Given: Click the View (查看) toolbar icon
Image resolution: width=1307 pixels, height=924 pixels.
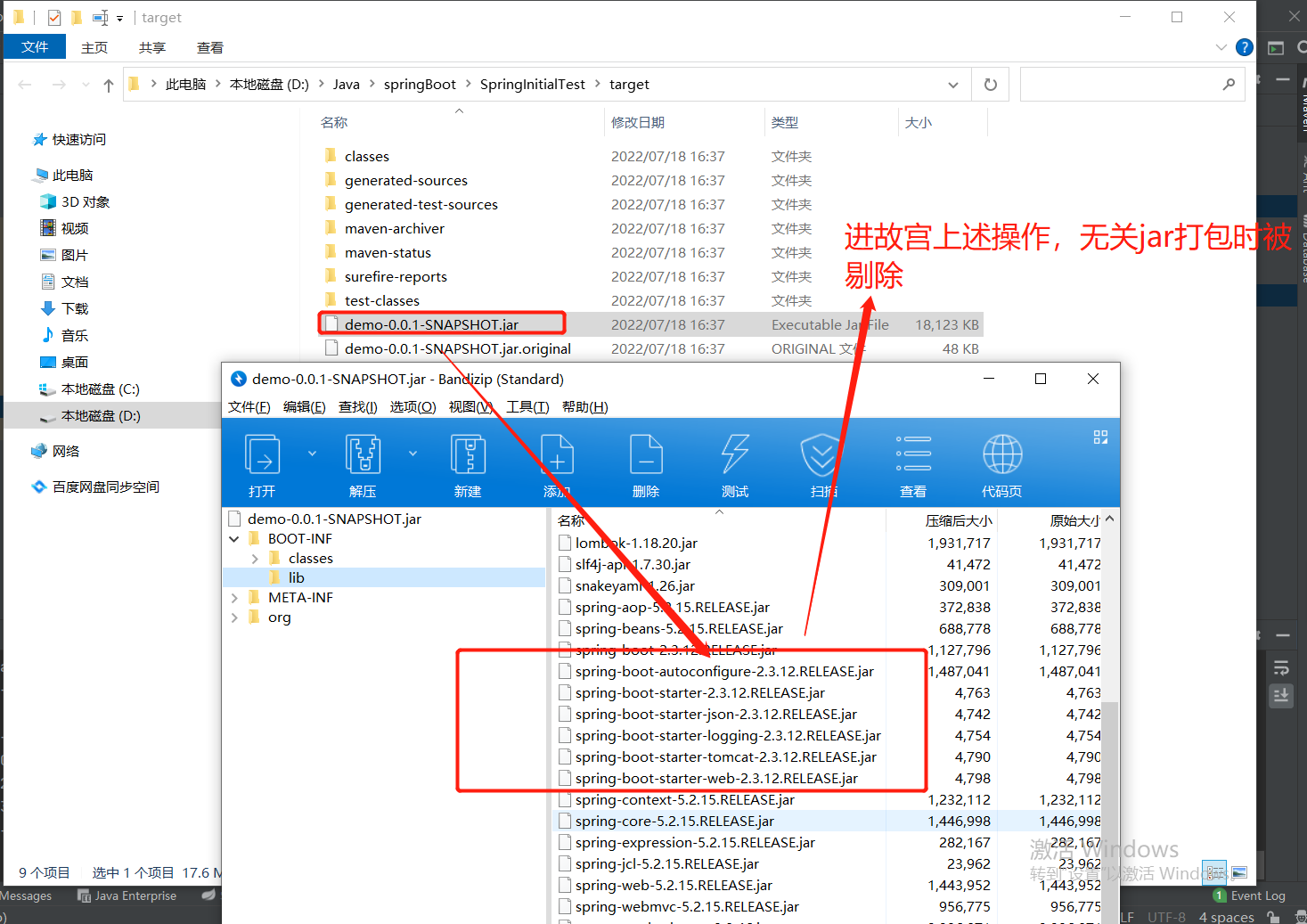Looking at the screenshot, I should coord(913,454).
